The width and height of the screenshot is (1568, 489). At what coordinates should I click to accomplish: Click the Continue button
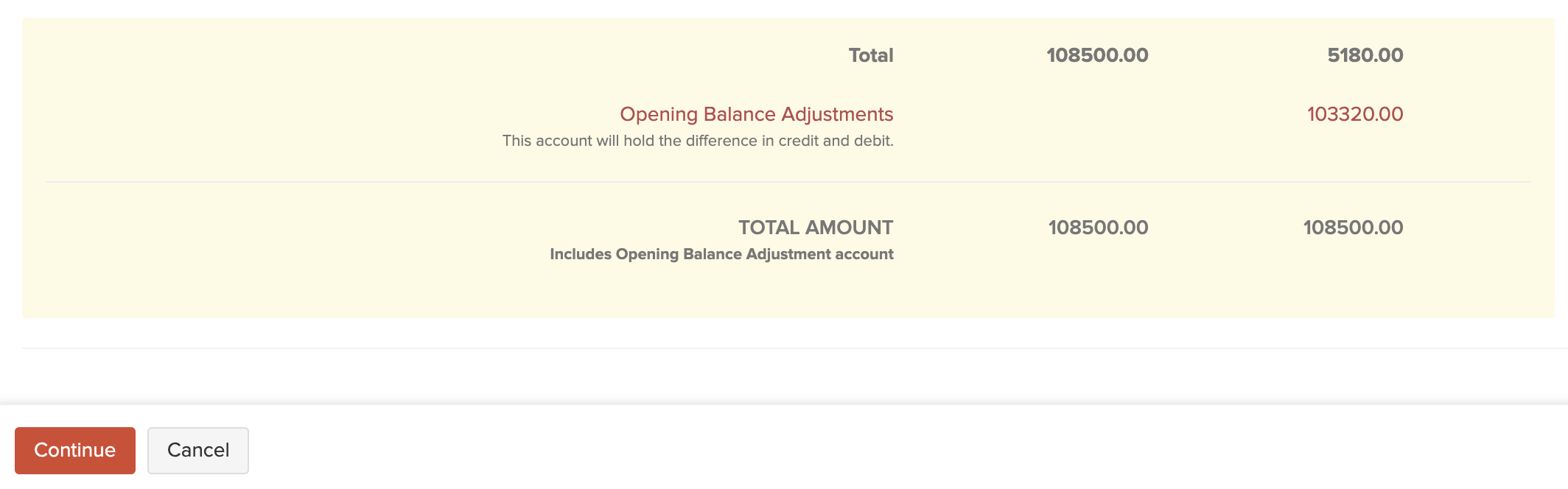76,450
